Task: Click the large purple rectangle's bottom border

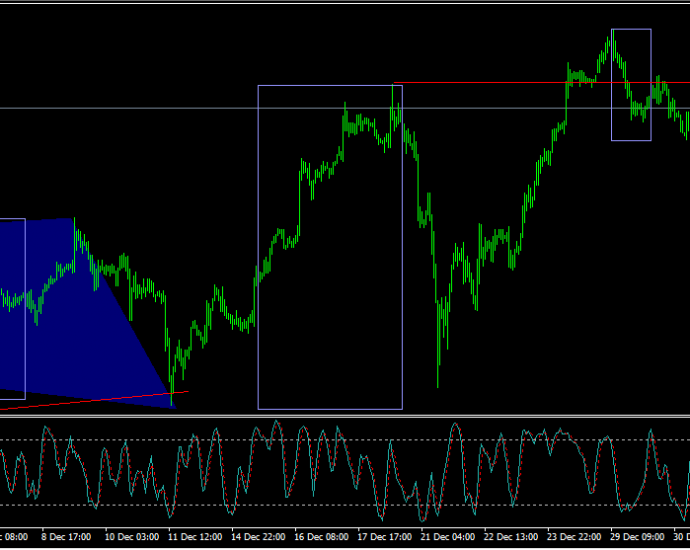Action: (330, 409)
